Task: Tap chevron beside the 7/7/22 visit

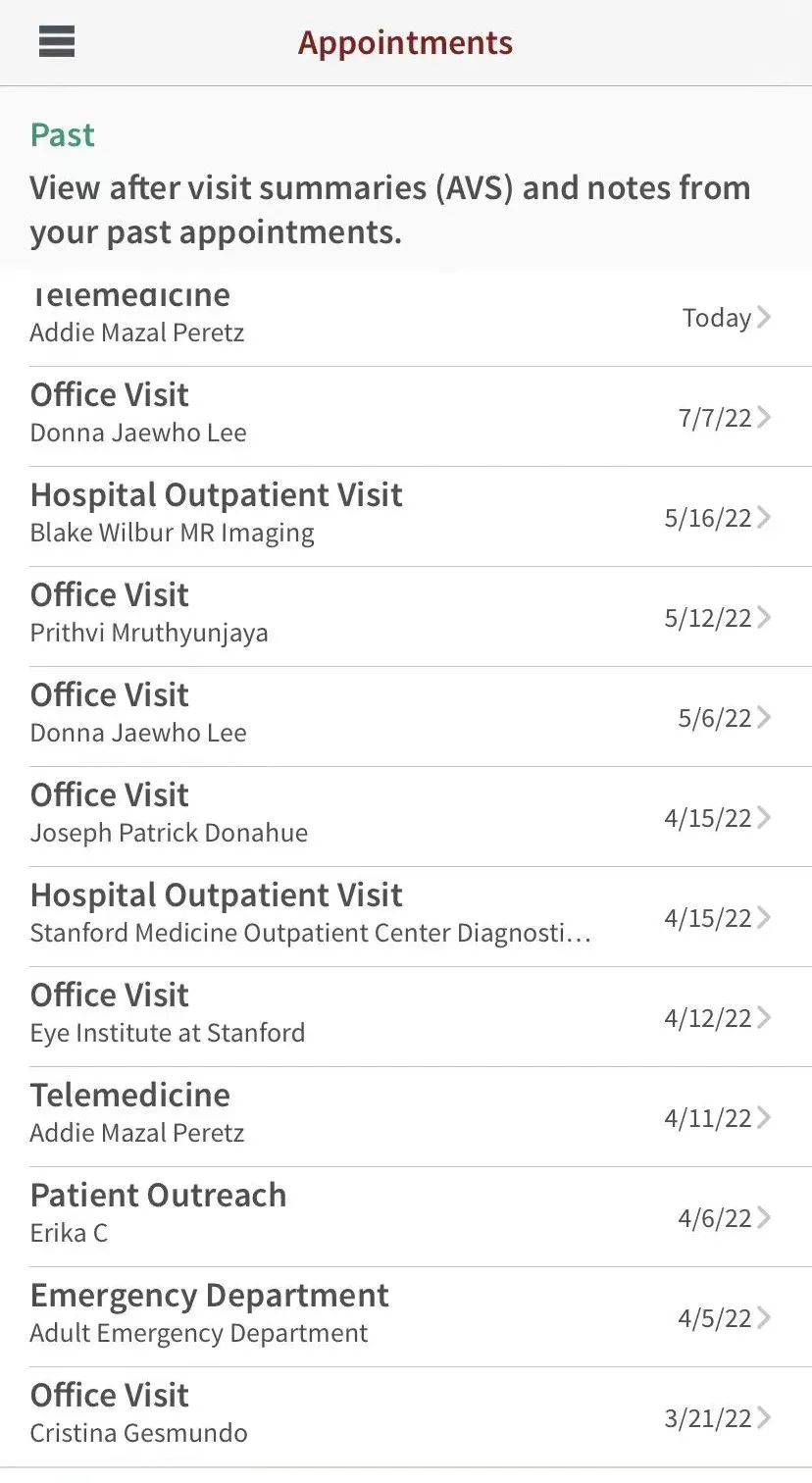Action: (764, 418)
